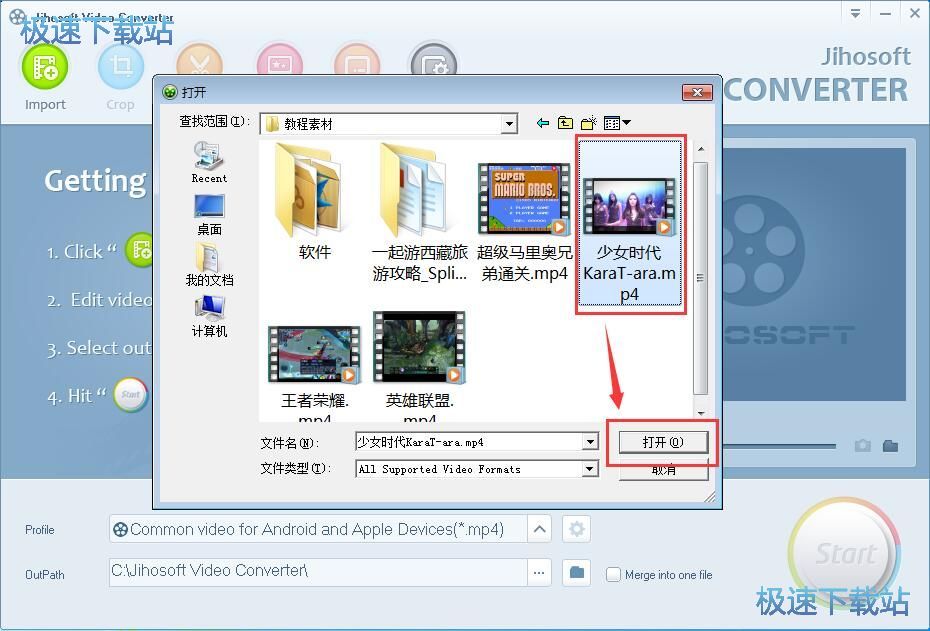Click the 文件名 filename input field
Image resolution: width=930 pixels, height=631 pixels.
click(468, 442)
